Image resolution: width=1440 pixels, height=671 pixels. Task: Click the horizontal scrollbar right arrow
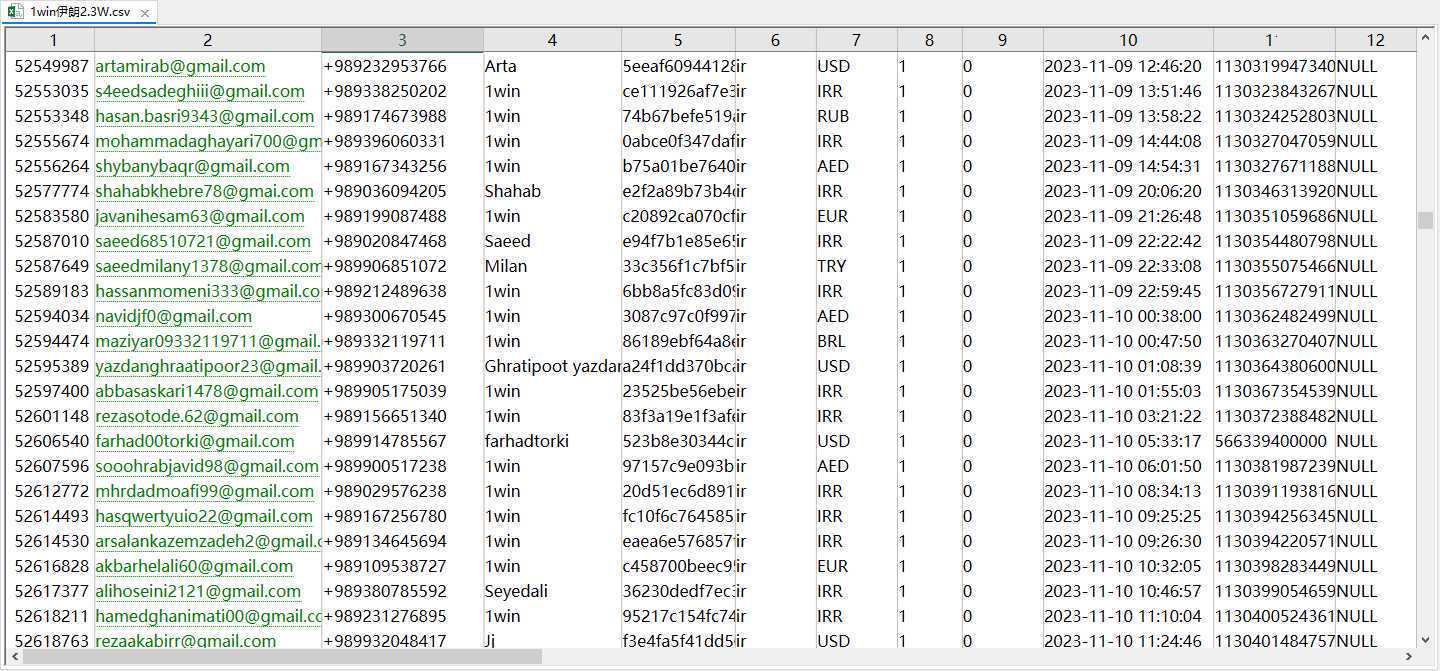[1409, 657]
